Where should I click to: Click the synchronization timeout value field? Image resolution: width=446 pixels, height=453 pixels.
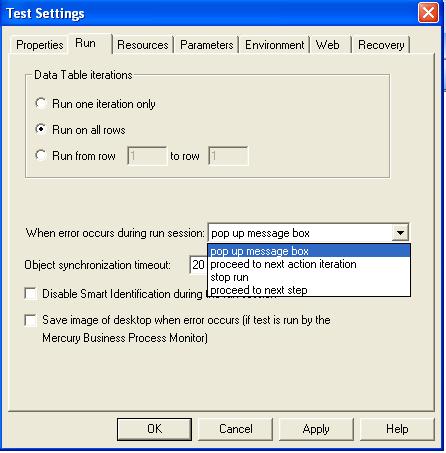(198, 265)
